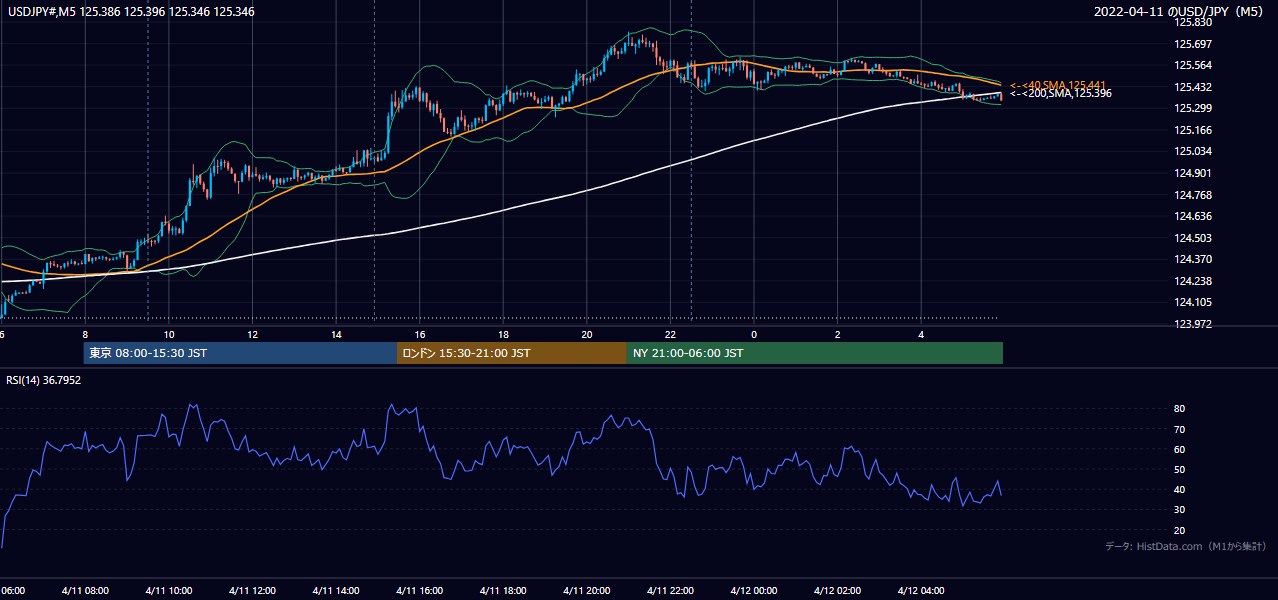Click the bottom time label 4/11 14:00
The width and height of the screenshot is (1278, 600).
(x=336, y=590)
